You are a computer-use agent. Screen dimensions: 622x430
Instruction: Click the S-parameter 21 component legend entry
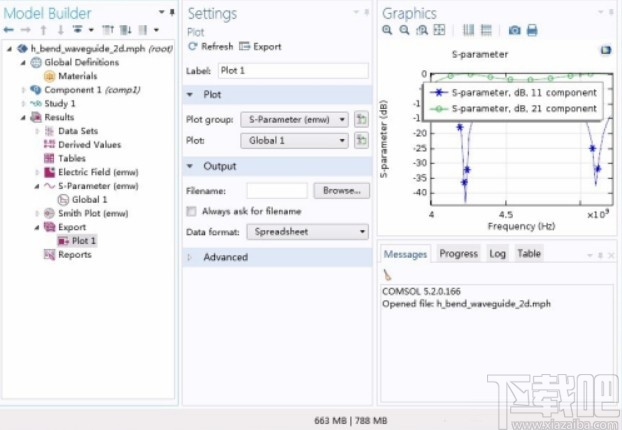click(514, 108)
